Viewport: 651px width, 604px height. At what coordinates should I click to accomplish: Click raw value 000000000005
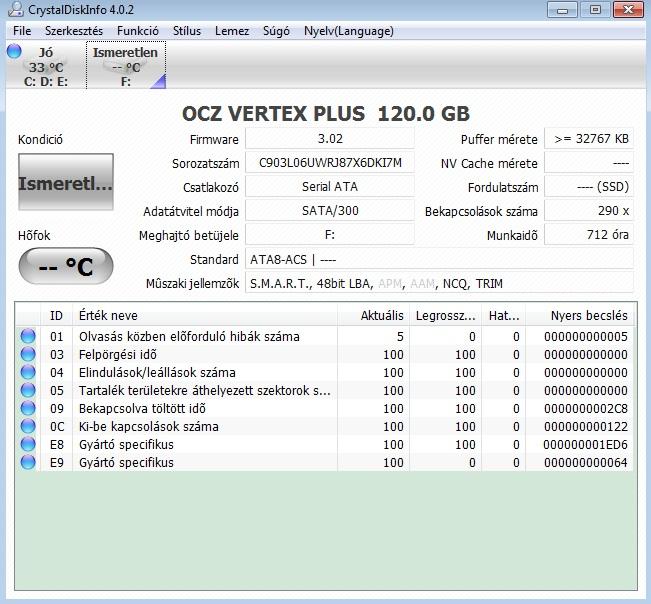pyautogui.click(x=586, y=336)
